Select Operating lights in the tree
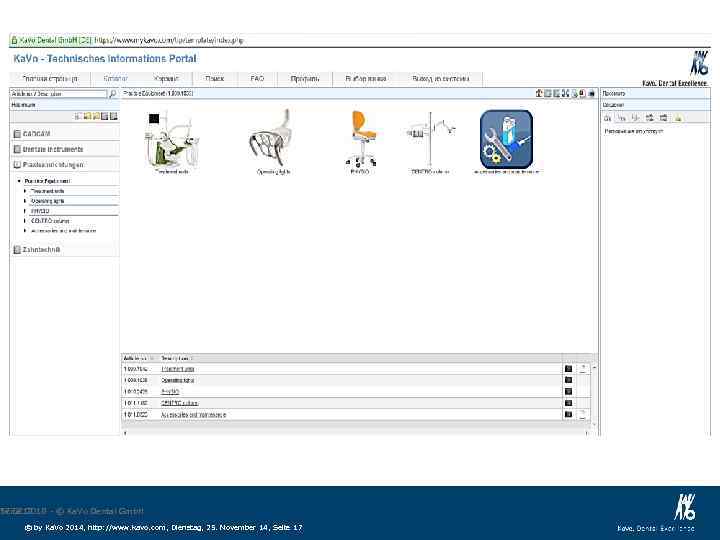This screenshot has height=540, width=720. tap(47, 201)
